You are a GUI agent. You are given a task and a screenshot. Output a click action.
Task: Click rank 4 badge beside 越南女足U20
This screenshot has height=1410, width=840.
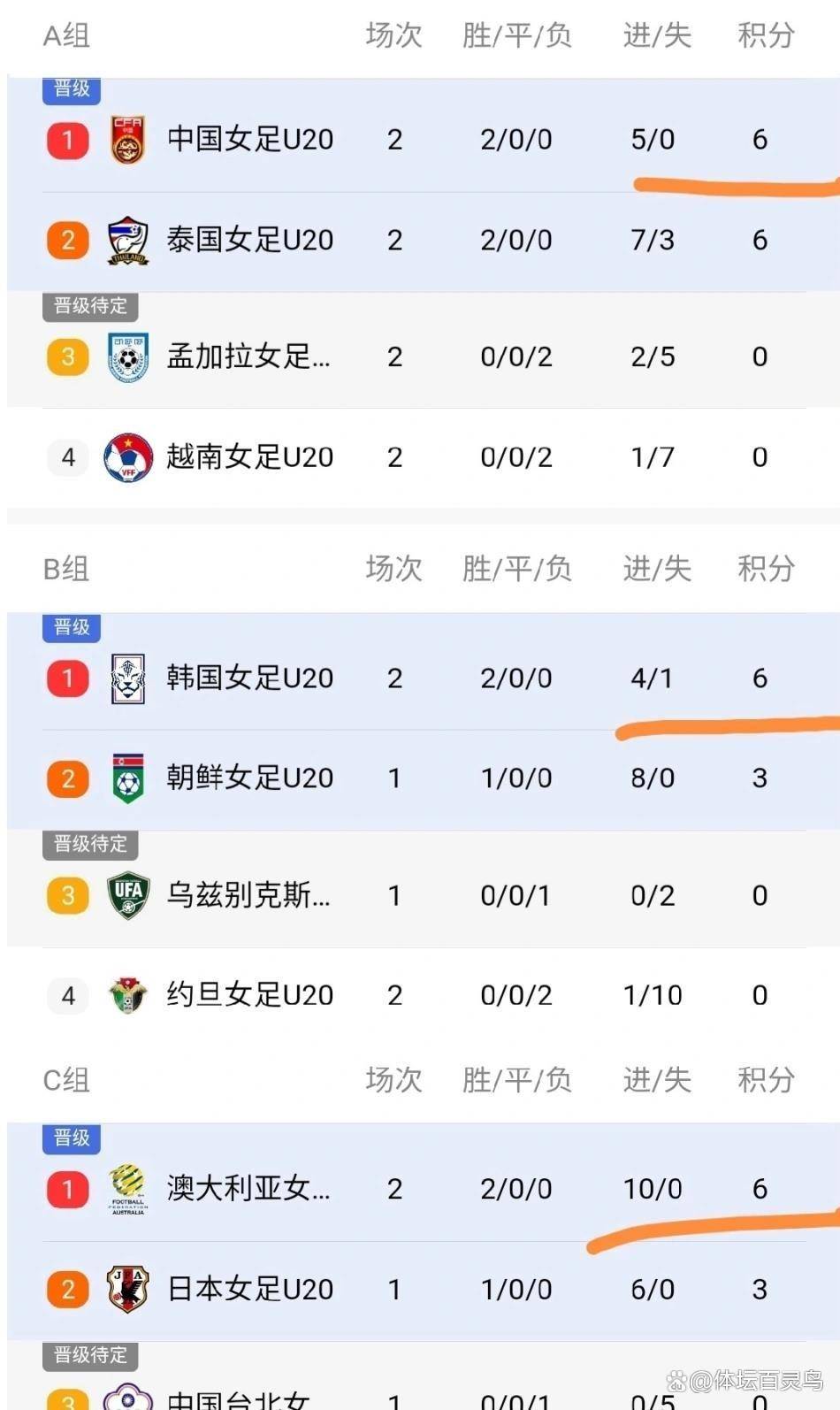68,457
